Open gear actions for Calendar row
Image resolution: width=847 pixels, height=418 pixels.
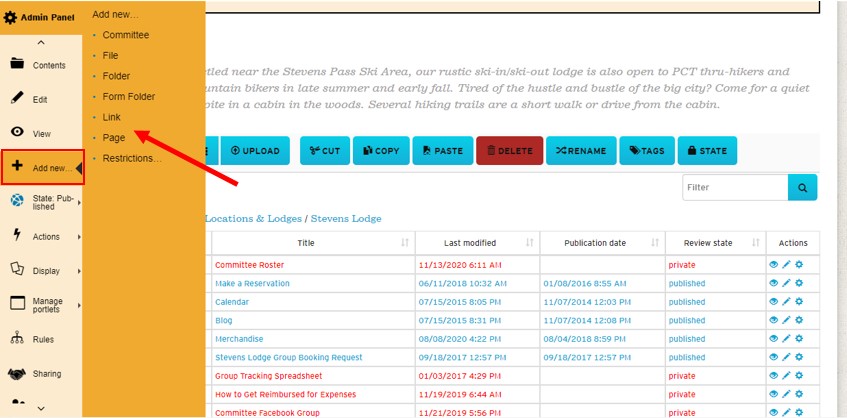pos(799,302)
